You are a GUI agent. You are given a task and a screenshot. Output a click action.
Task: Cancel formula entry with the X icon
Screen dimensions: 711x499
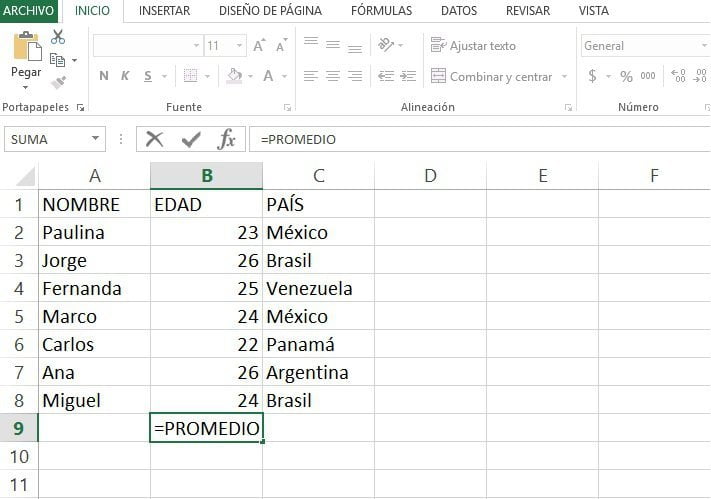(154, 139)
